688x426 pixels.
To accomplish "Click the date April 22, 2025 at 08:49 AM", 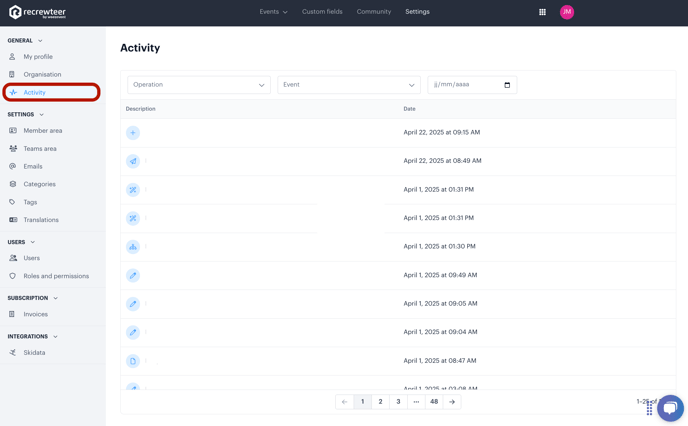I will tap(442, 161).
